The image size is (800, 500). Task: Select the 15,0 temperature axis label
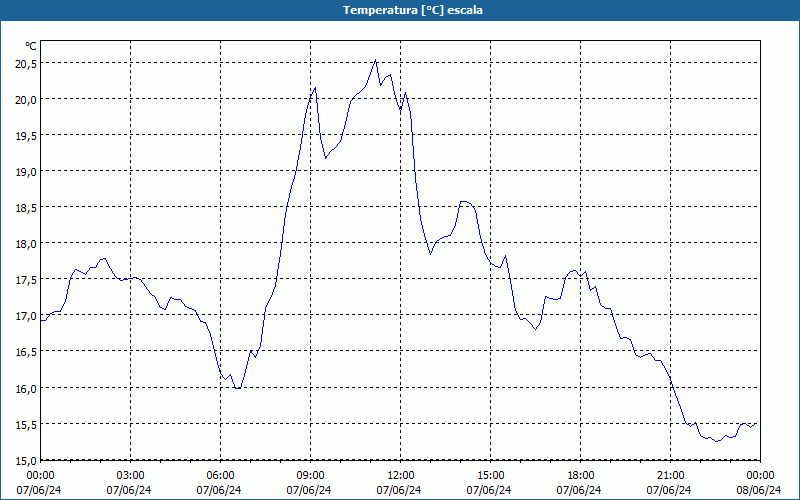pos(26,461)
